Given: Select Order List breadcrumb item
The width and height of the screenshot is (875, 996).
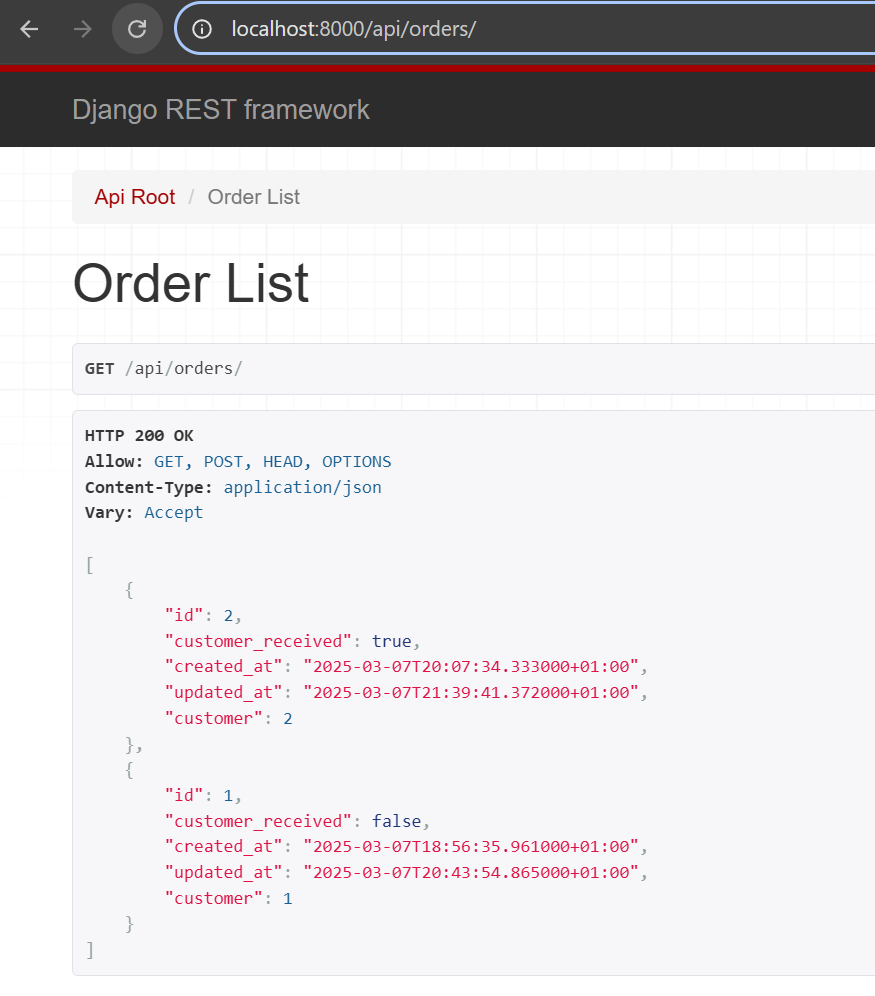Looking at the screenshot, I should point(253,197).
